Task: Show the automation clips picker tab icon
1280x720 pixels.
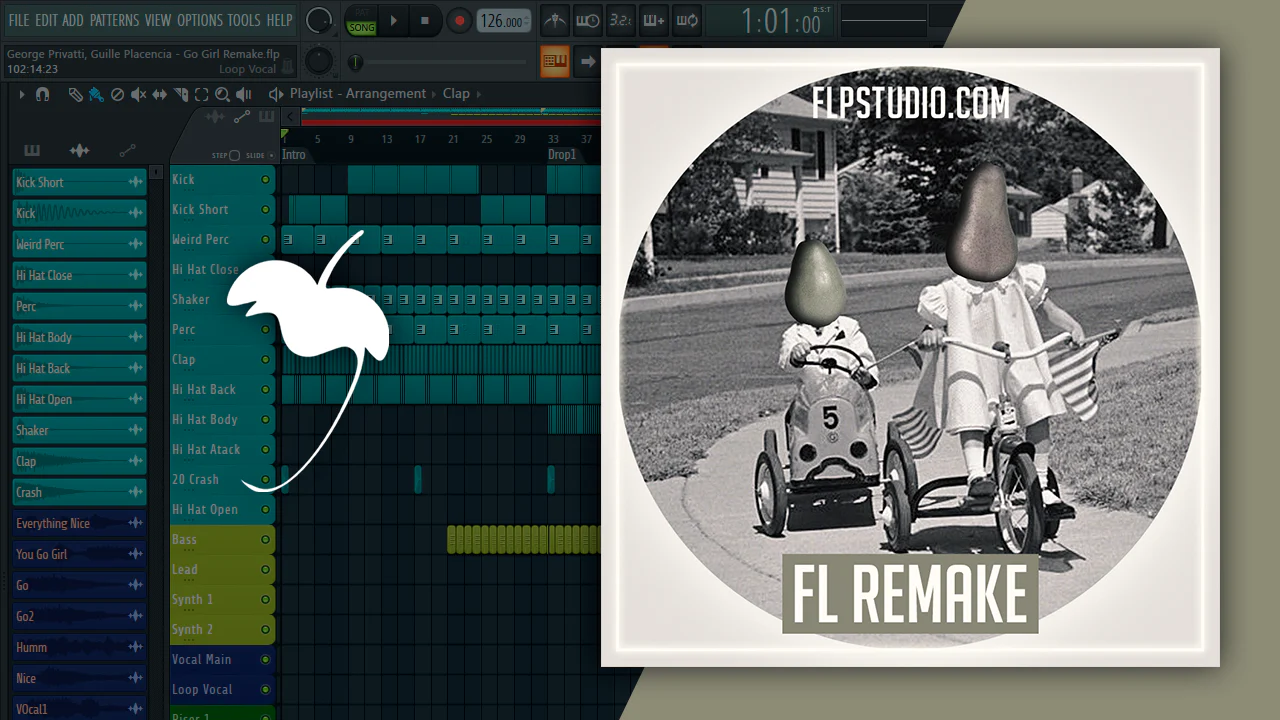Action: (127, 150)
